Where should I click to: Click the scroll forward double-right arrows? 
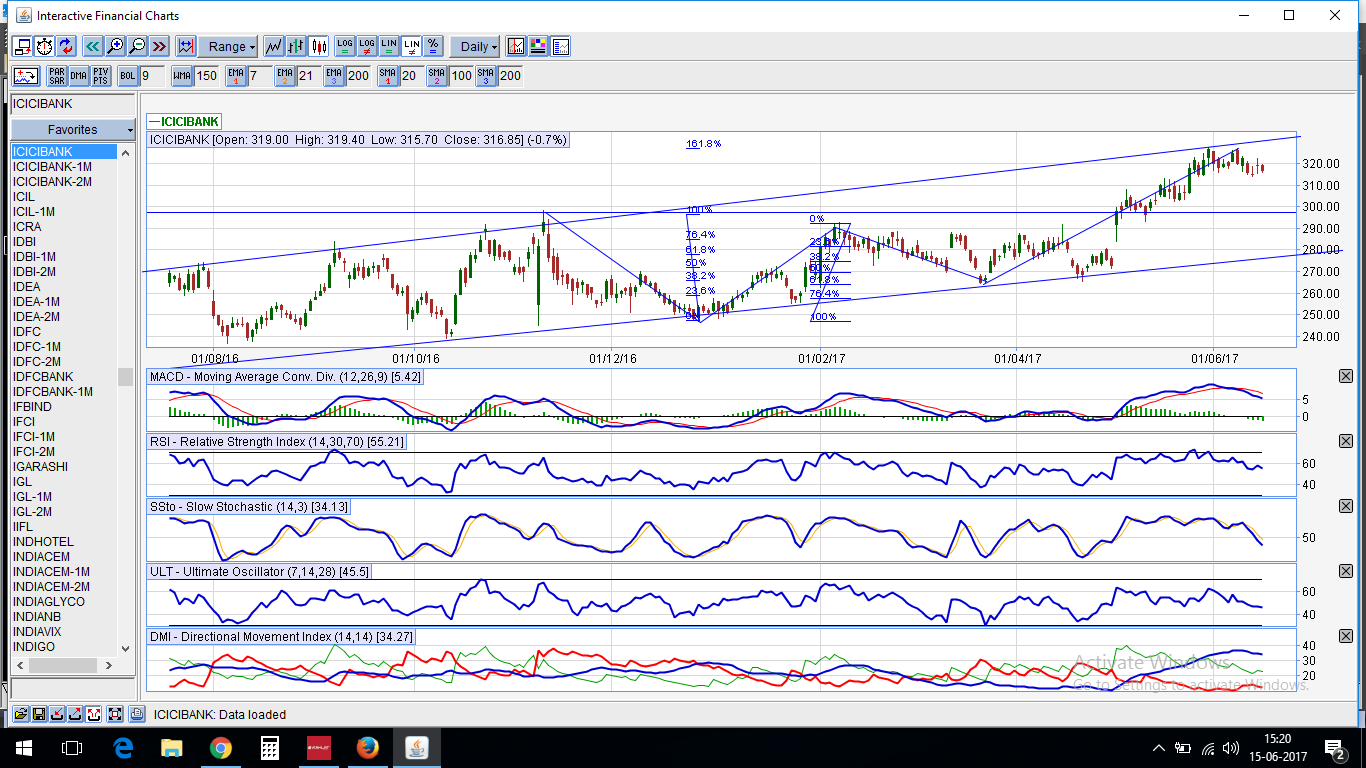(159, 46)
